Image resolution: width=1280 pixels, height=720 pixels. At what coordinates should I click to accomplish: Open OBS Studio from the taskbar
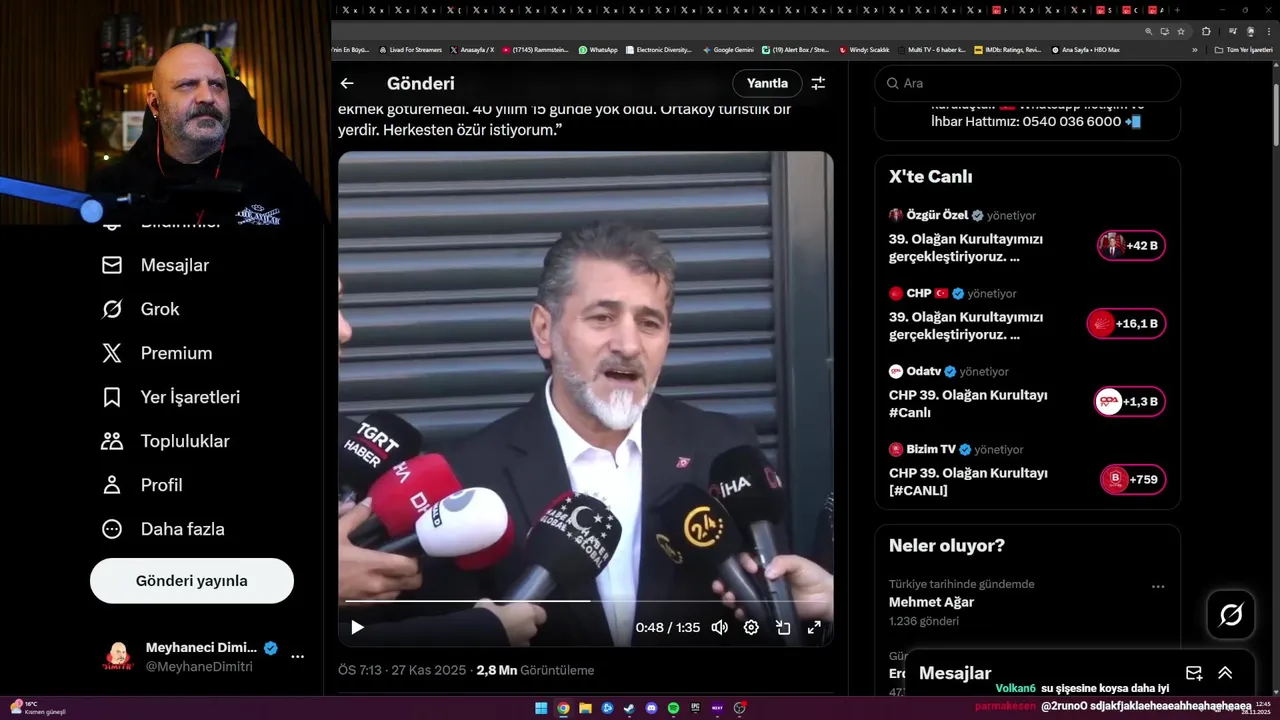point(739,708)
